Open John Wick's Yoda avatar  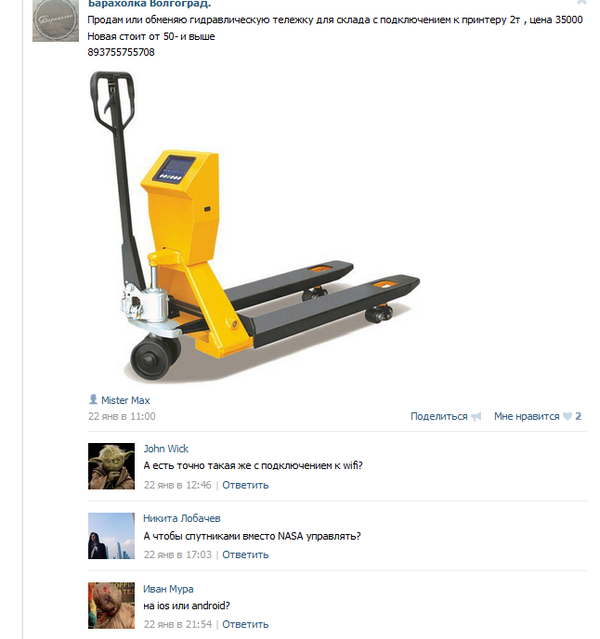[x=111, y=466]
